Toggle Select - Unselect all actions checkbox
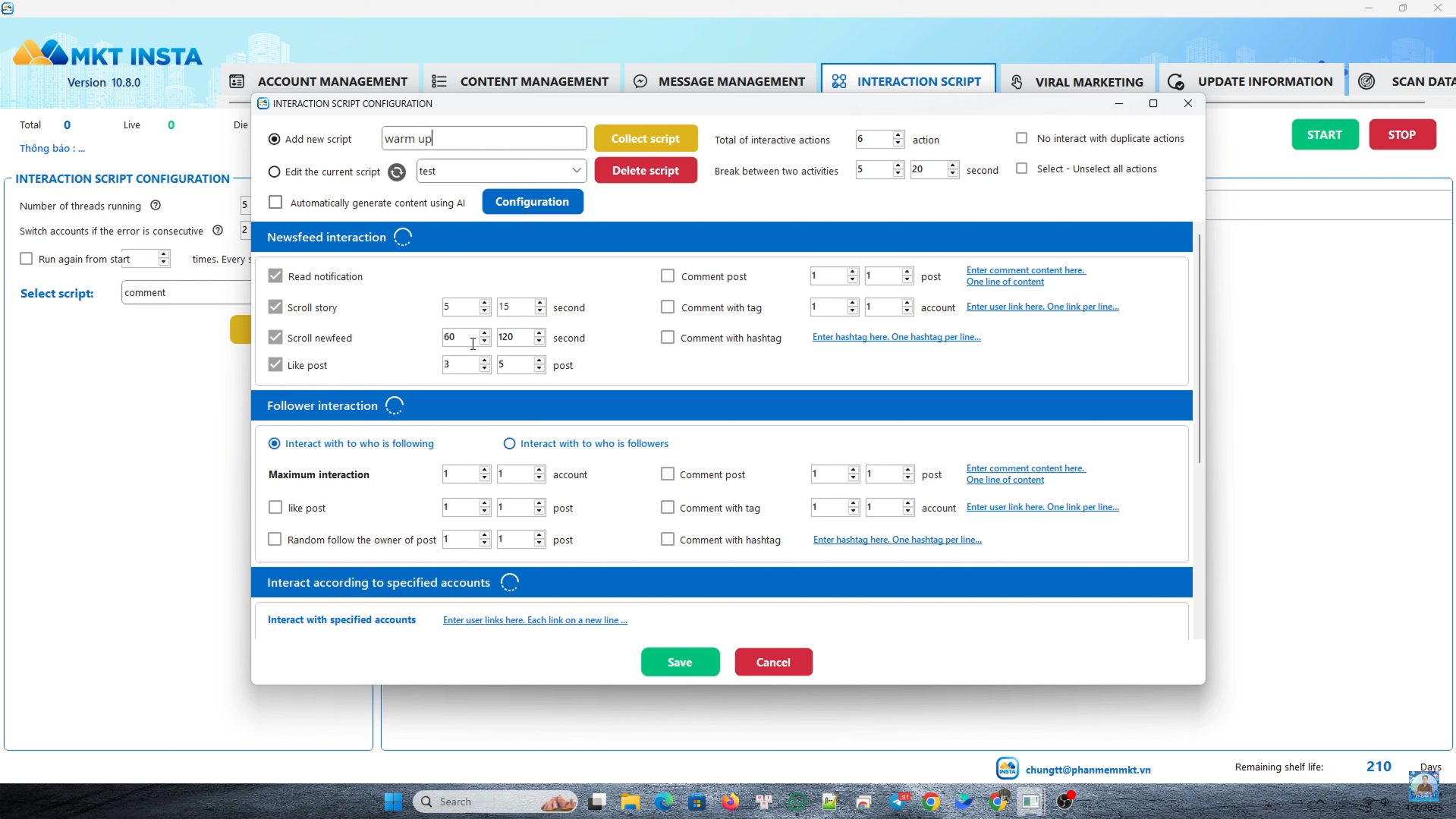Screen dimensions: 1456x819 [1022, 169]
